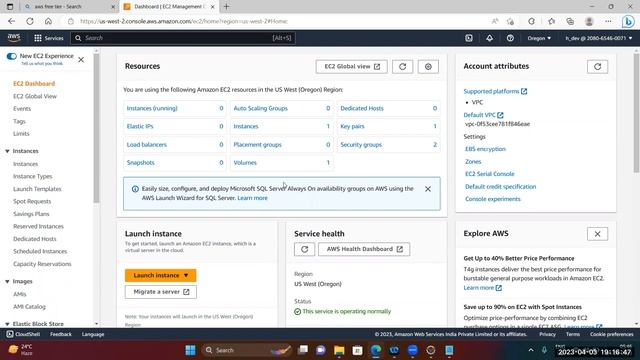Open File Explorer from the taskbar
Screen dimensions: 640x360
click(339, 350)
